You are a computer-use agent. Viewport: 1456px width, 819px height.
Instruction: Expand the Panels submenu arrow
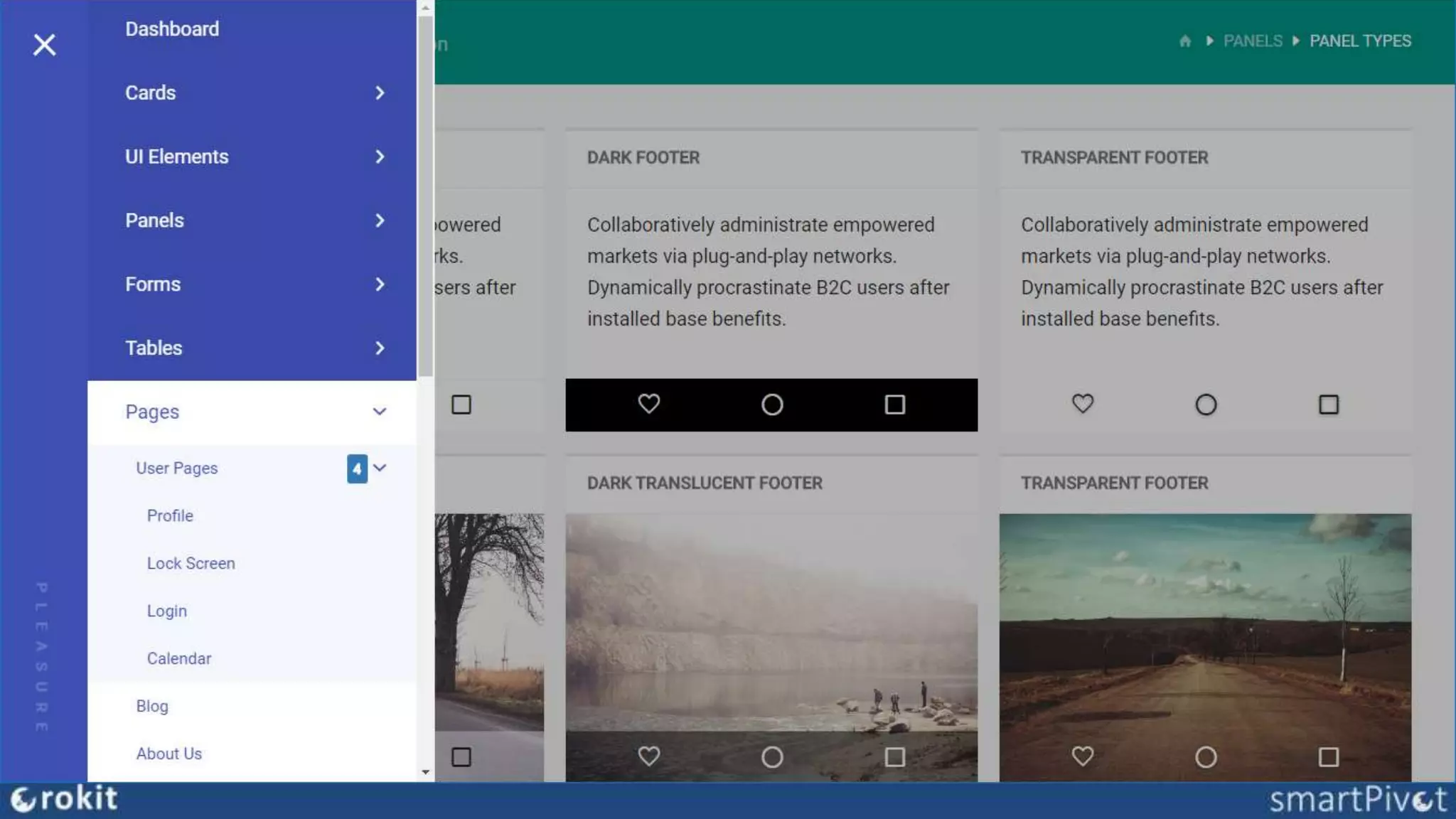tap(380, 220)
